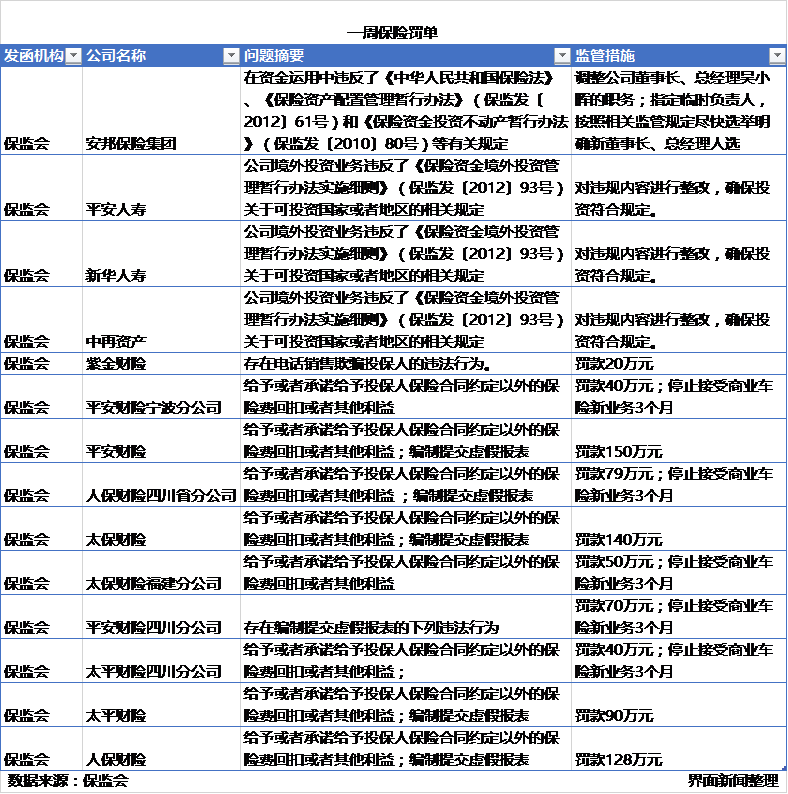Image resolution: width=788 pixels, height=794 pixels.
Task: Open the 监管措施 column filter dropdown
Action: point(777,55)
